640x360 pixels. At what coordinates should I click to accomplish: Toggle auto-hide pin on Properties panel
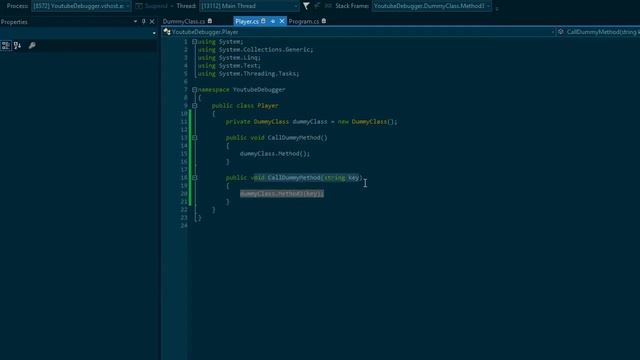click(x=143, y=21)
